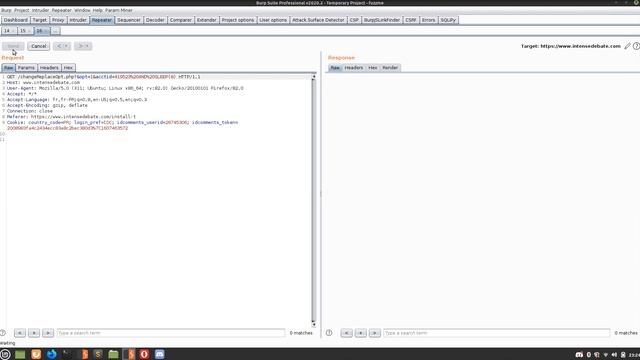The height and width of the screenshot is (360, 640).
Task: Show desktop via green taskbar icon
Action: 20,354
